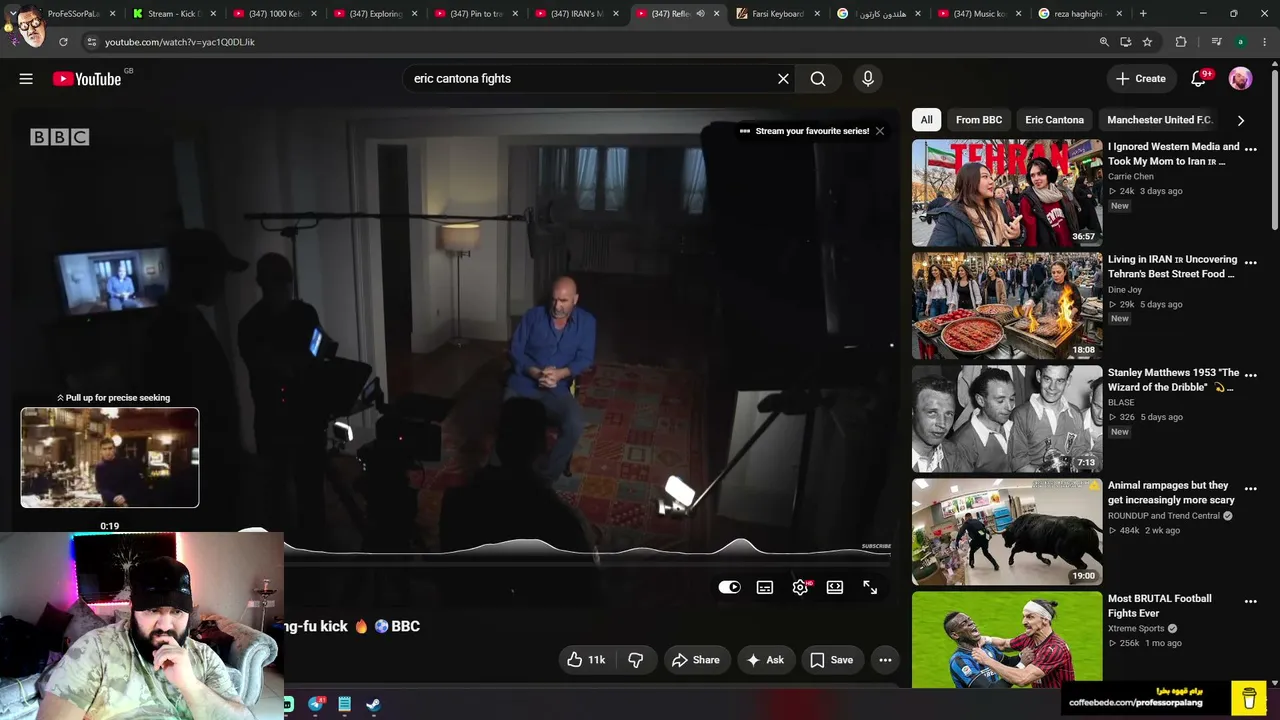Screen dimensions: 1280x720
Task: Open options for 'Living in IRAN' video
Action: pyautogui.click(x=1250, y=262)
